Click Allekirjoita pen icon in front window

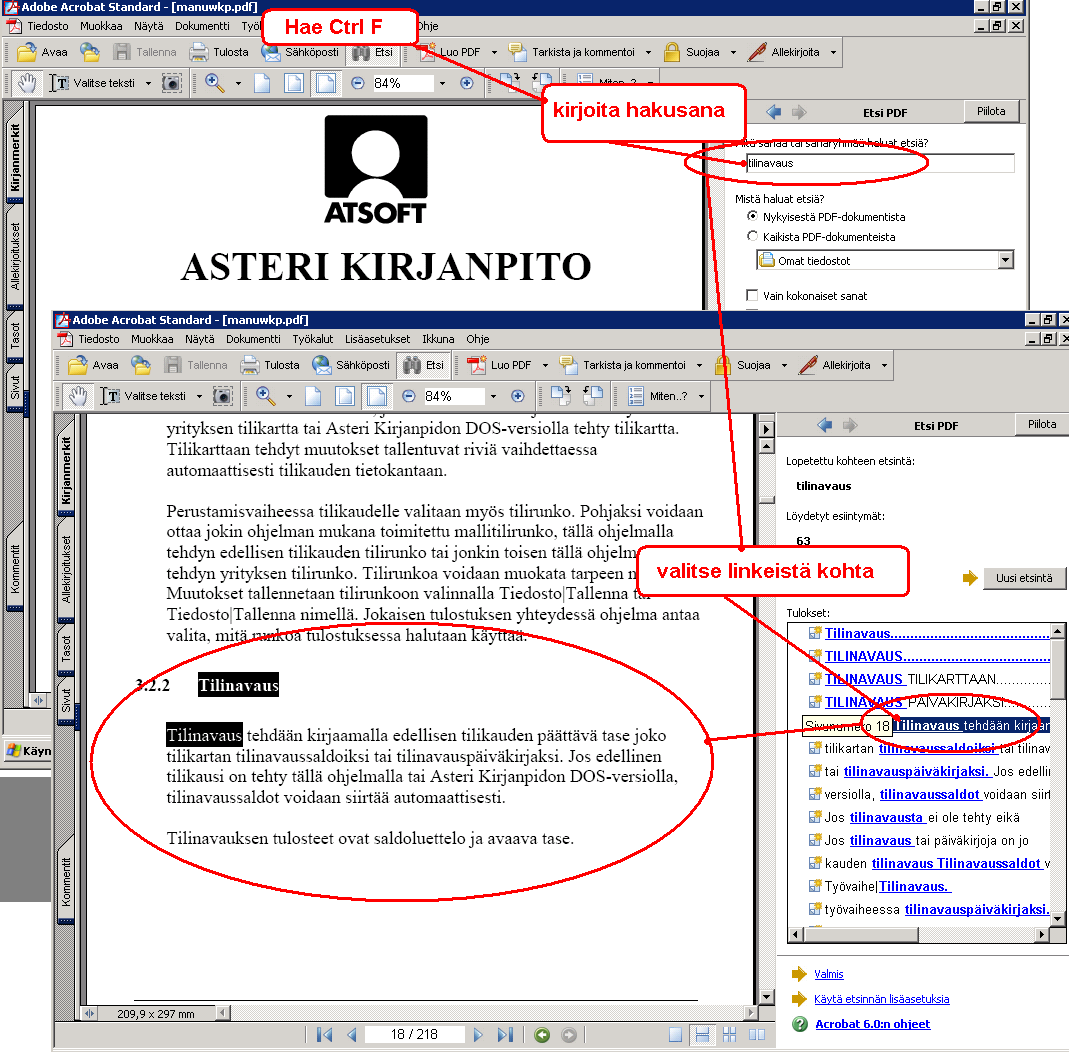tap(809, 365)
